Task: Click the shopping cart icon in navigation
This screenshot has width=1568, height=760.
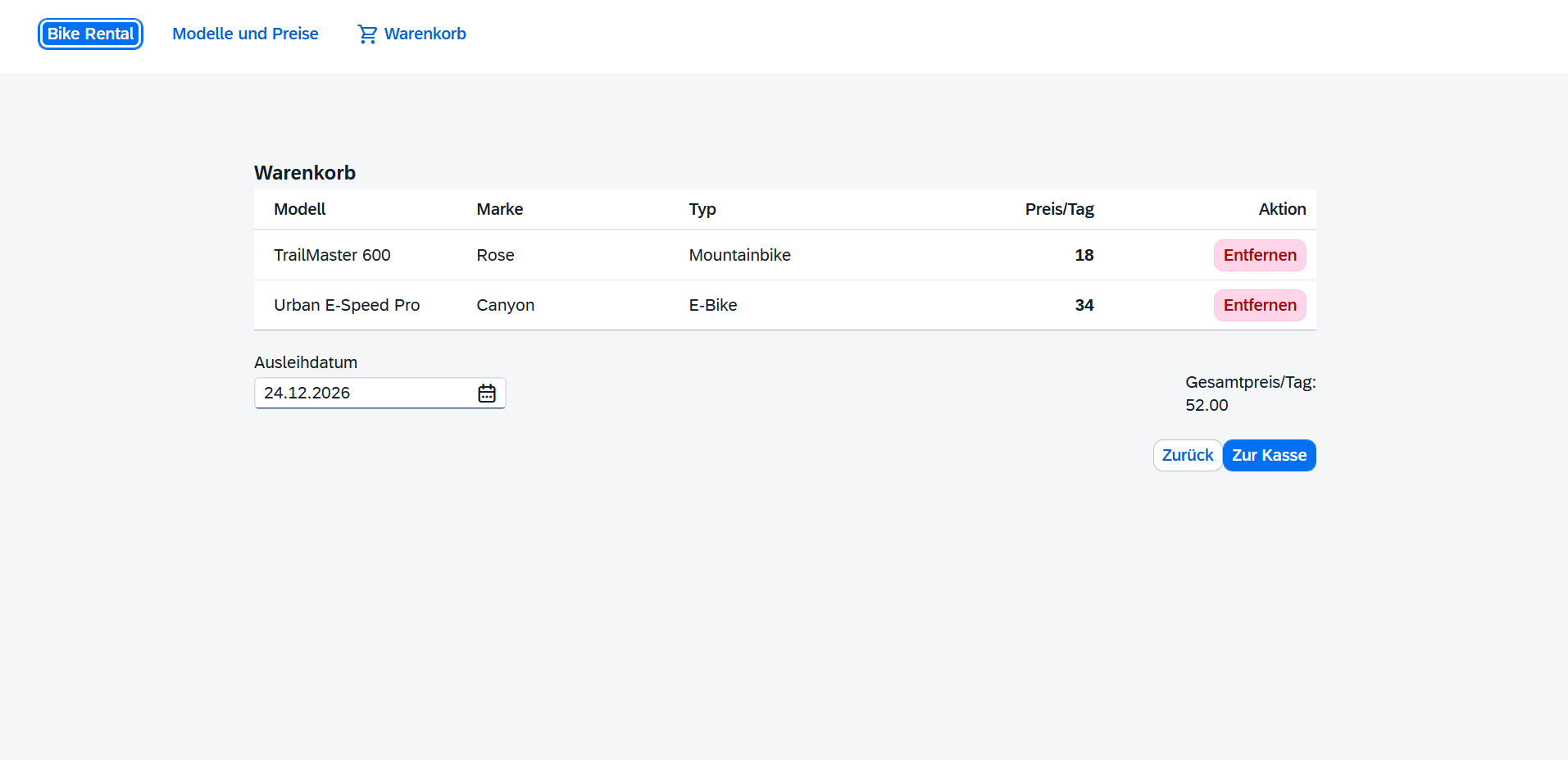Action: [x=367, y=34]
